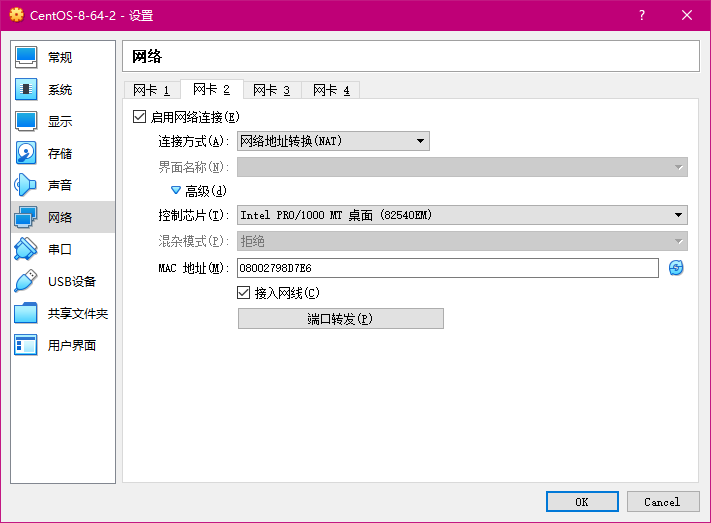The width and height of the screenshot is (711, 523).
Task: Select the 网络 (Network) monitors icon
Action: 26,217
